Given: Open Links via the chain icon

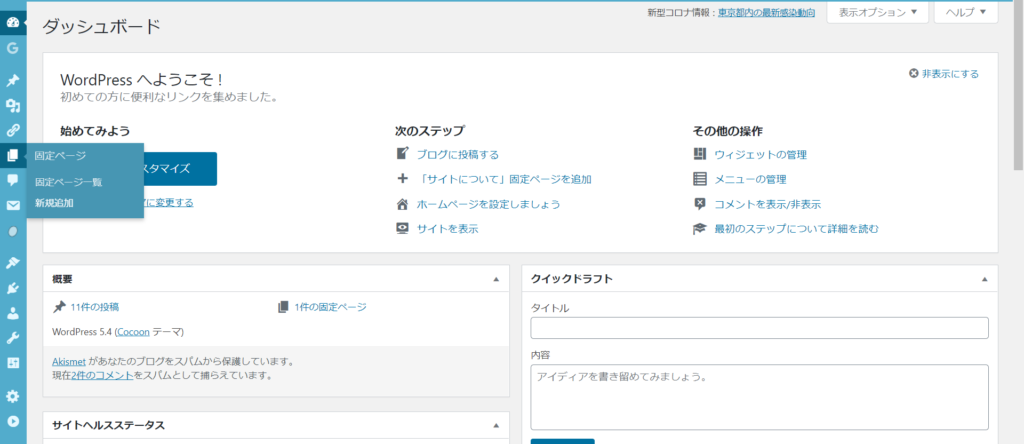Looking at the screenshot, I should point(12,131).
